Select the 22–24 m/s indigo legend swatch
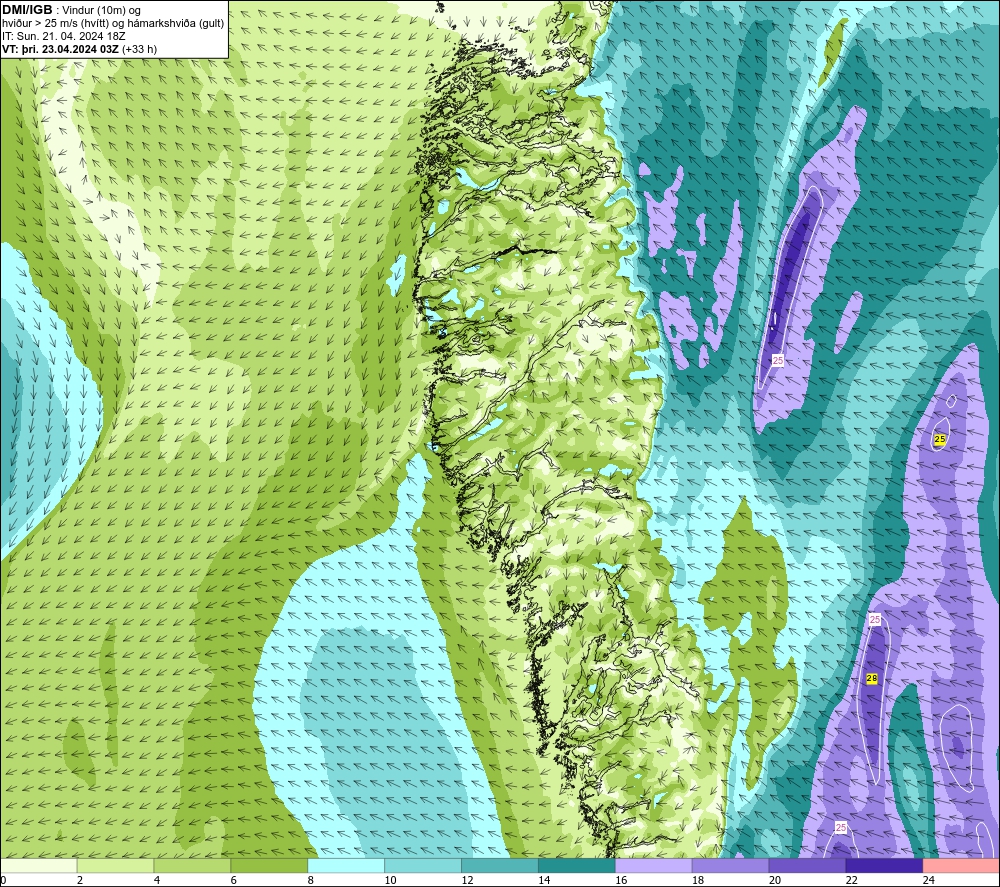The width and height of the screenshot is (1000, 887). [x=884, y=865]
